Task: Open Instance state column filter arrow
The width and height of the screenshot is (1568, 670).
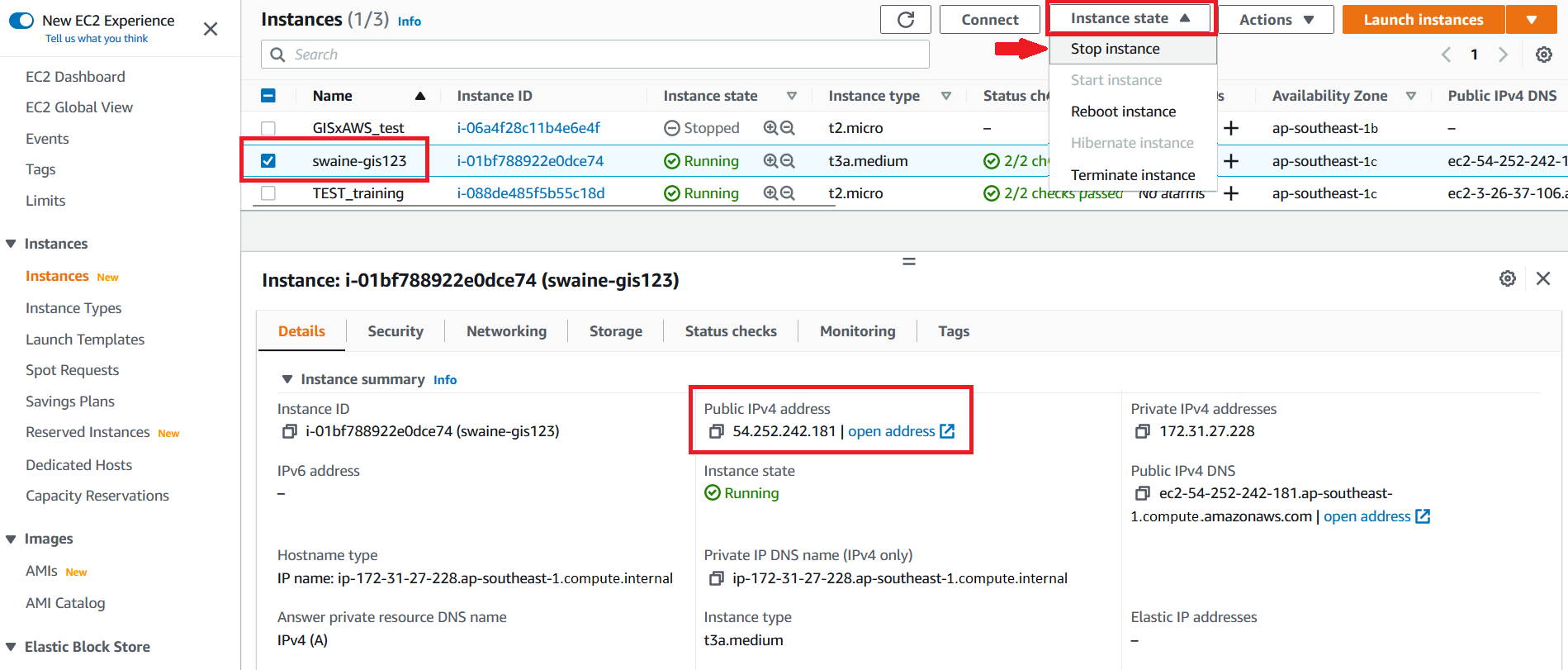Action: (x=791, y=96)
